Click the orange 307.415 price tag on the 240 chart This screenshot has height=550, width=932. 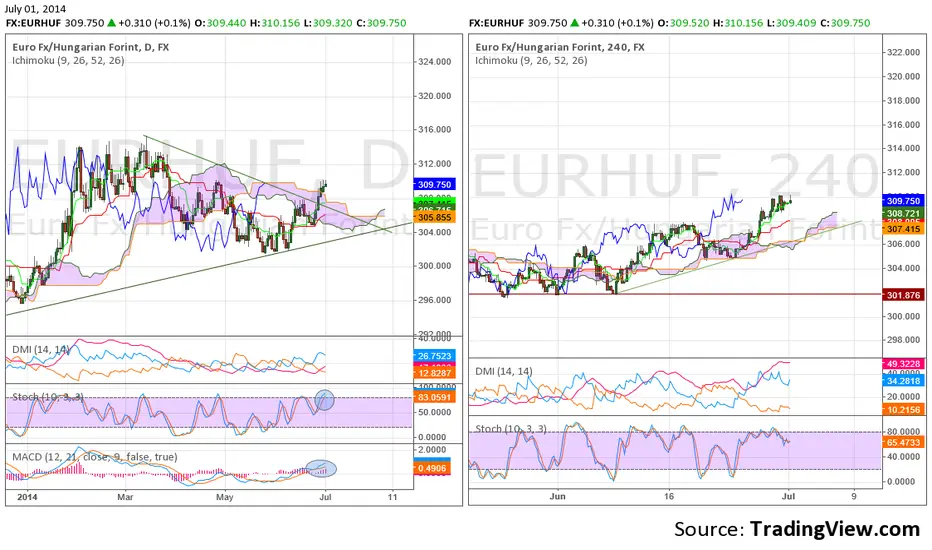903,229
